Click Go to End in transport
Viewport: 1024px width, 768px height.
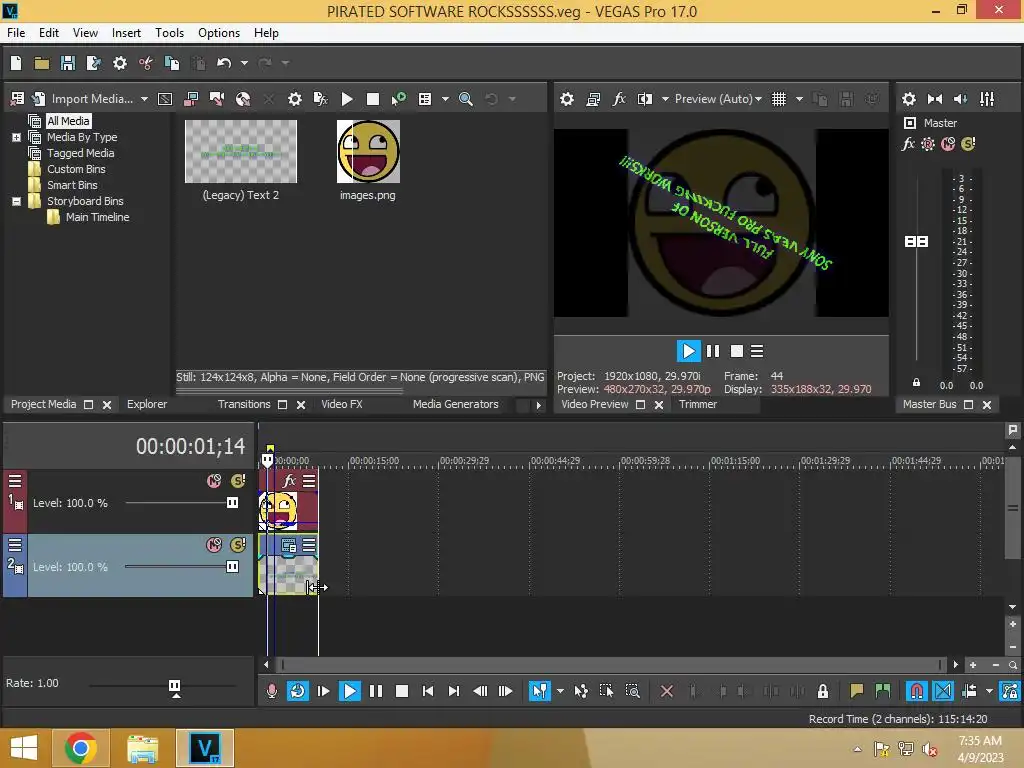(x=454, y=691)
